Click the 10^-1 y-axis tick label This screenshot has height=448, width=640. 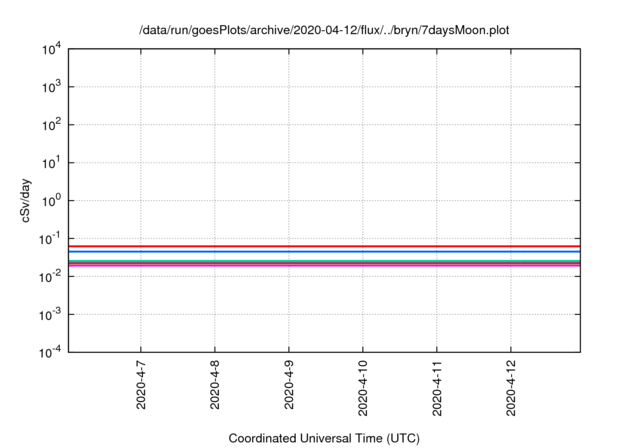pos(50,239)
